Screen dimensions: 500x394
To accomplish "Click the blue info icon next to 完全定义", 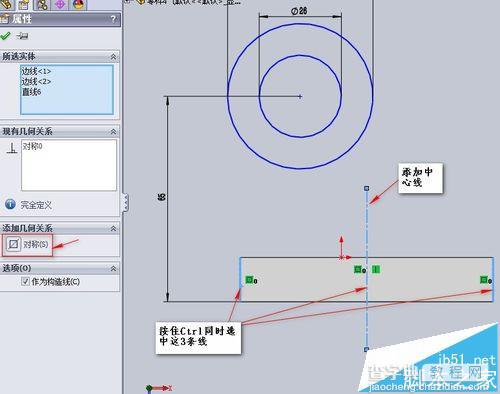I will point(10,204).
